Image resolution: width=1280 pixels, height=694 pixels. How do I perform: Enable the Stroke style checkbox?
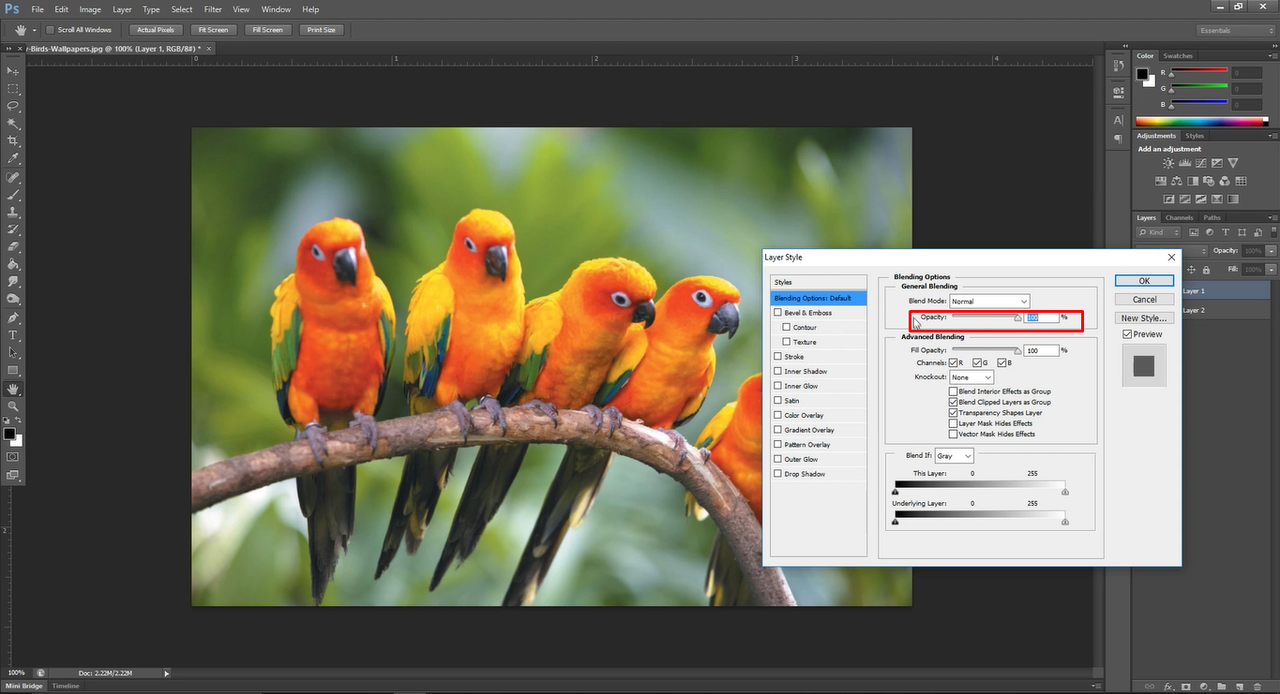point(778,357)
